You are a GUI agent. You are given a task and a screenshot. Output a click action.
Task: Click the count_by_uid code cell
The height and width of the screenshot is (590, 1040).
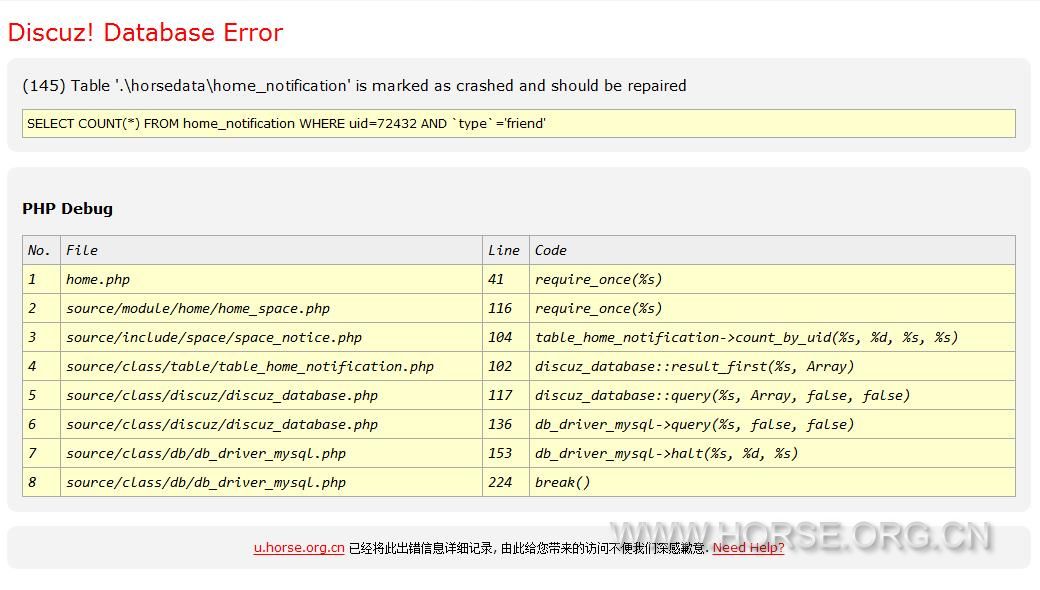coord(773,337)
